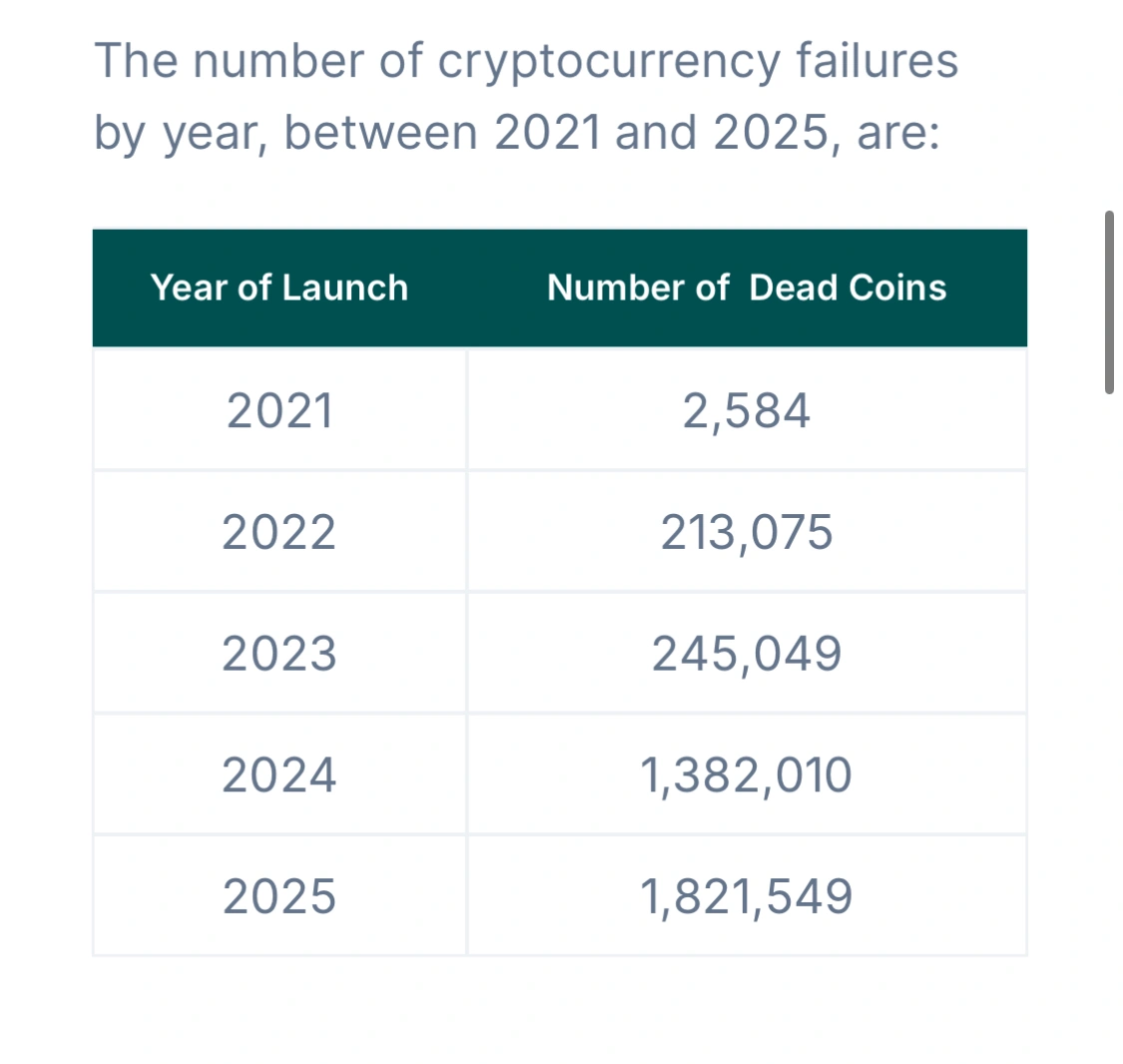Click the Year of Launch column header
The width and height of the screenshot is (1123, 1064).
click(x=280, y=287)
